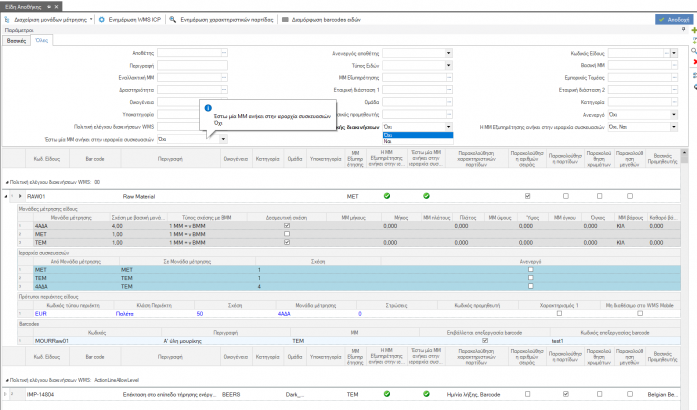The height and width of the screenshot is (410, 697).
Task: Open the Τύπος Είδών dropdown
Action: (449, 65)
